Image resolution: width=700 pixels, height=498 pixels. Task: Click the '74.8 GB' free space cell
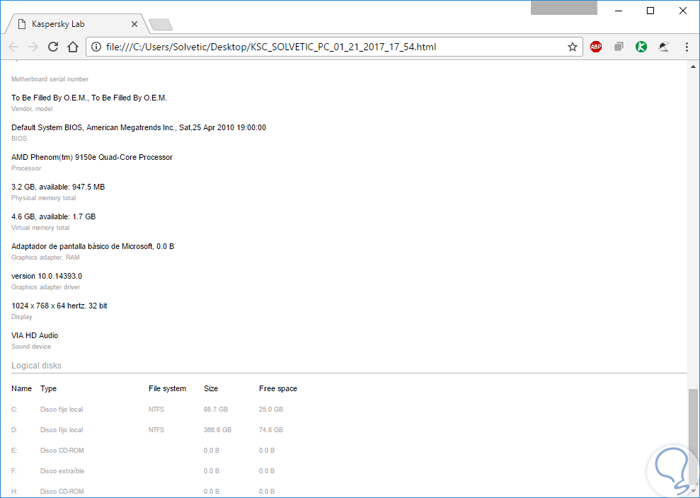coord(271,430)
